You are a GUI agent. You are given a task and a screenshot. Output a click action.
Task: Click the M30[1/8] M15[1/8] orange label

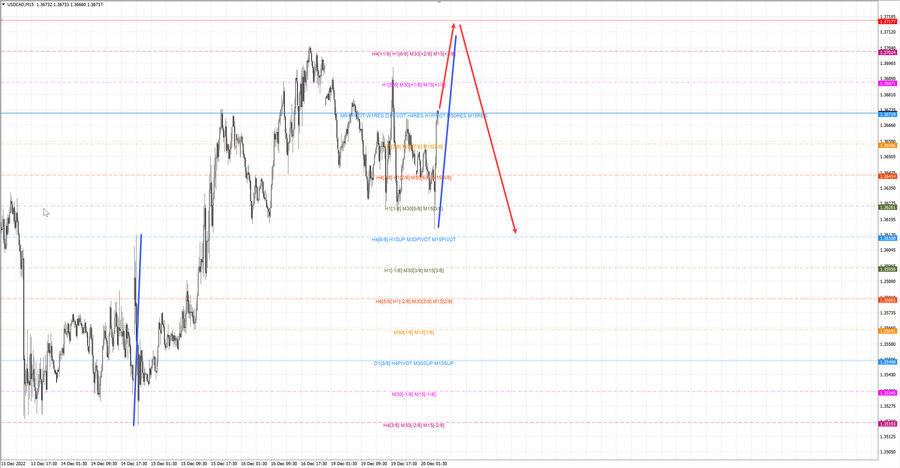(414, 332)
